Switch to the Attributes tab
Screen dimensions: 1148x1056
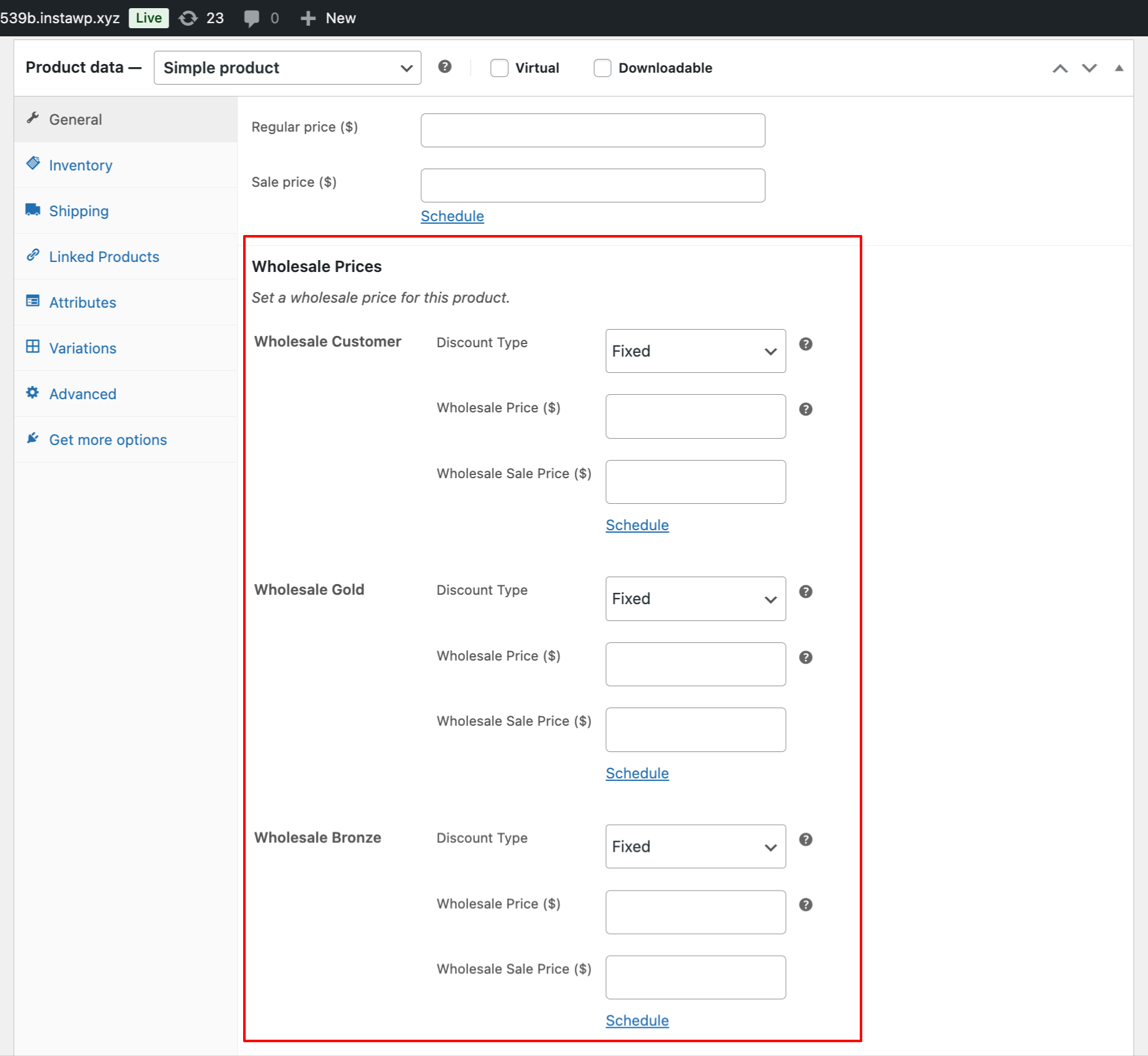tap(126, 302)
